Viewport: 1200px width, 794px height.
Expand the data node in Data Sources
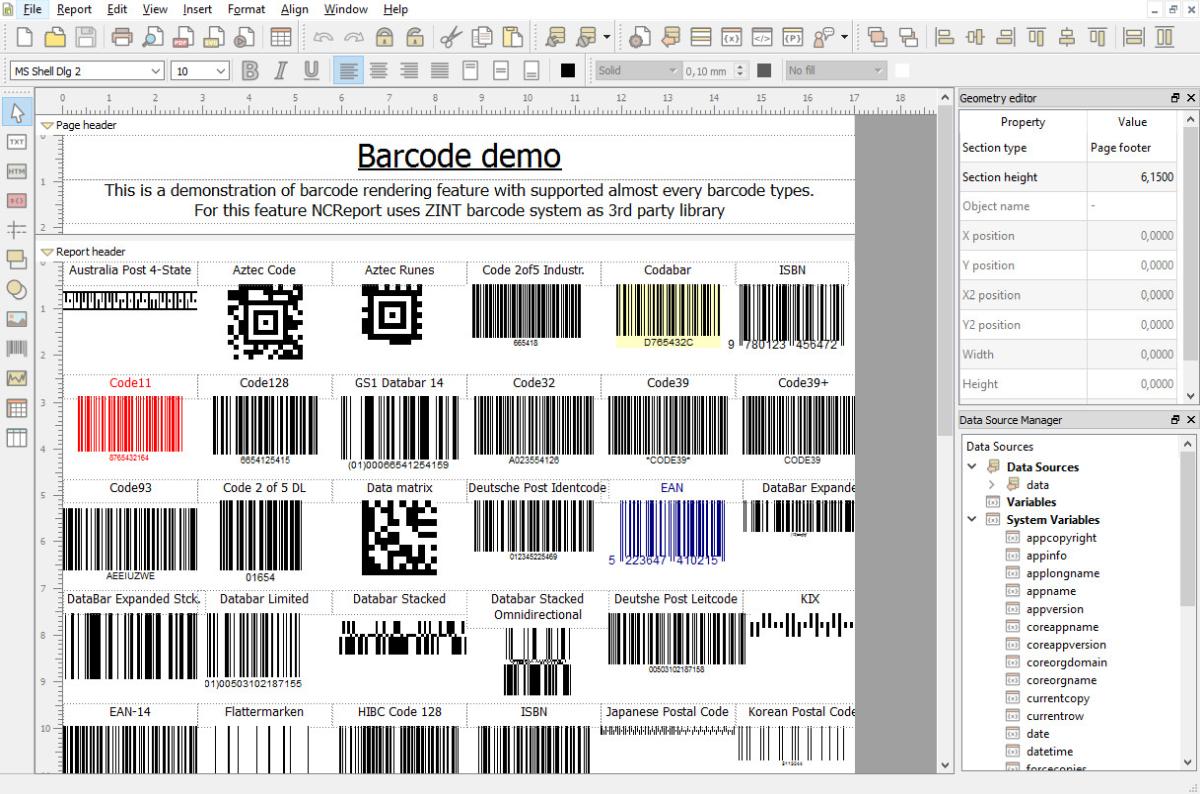992,485
